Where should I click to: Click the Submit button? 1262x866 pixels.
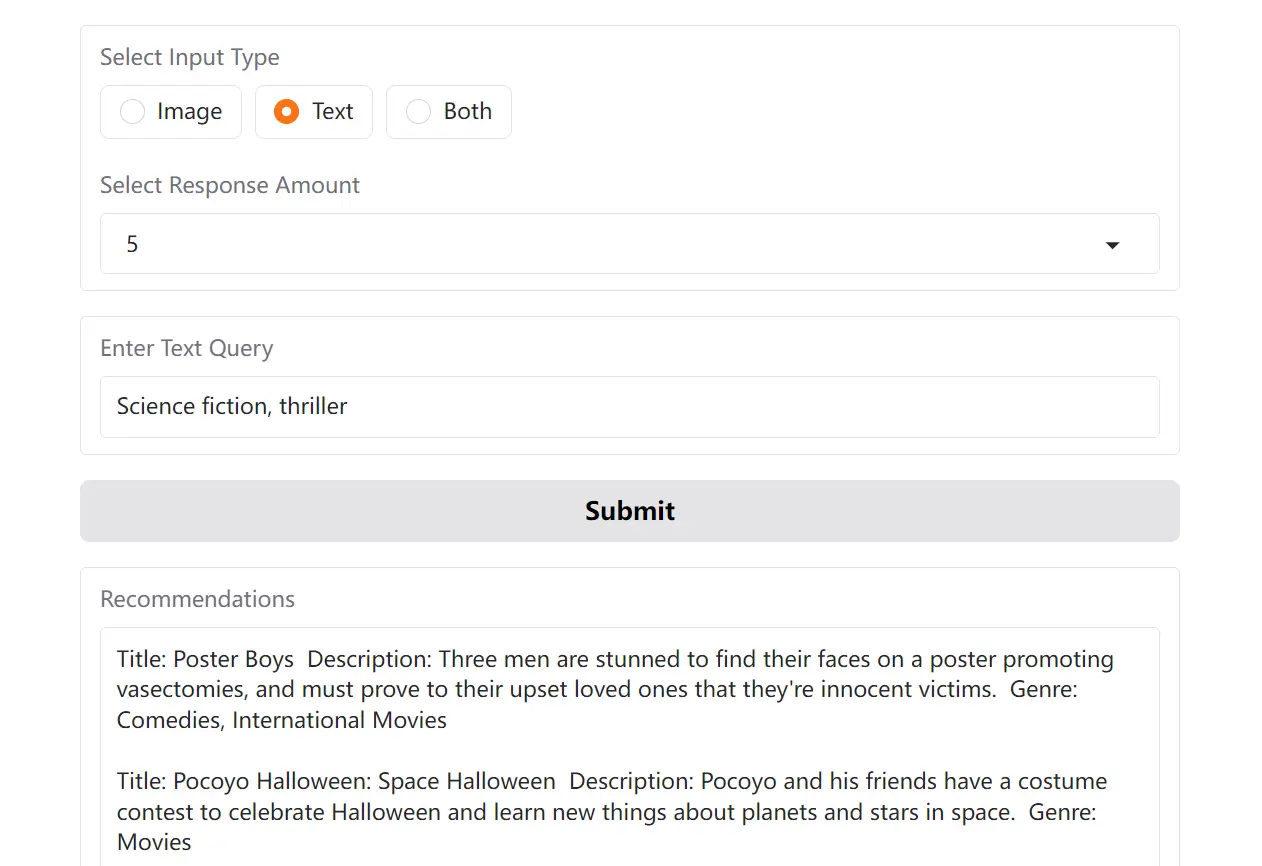pos(629,510)
